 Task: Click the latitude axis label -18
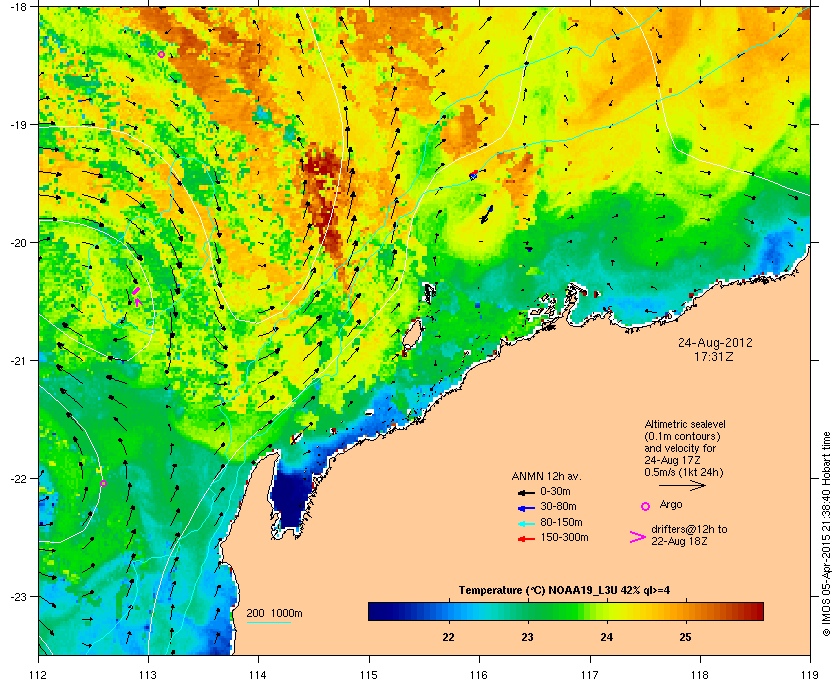[x=19, y=6]
